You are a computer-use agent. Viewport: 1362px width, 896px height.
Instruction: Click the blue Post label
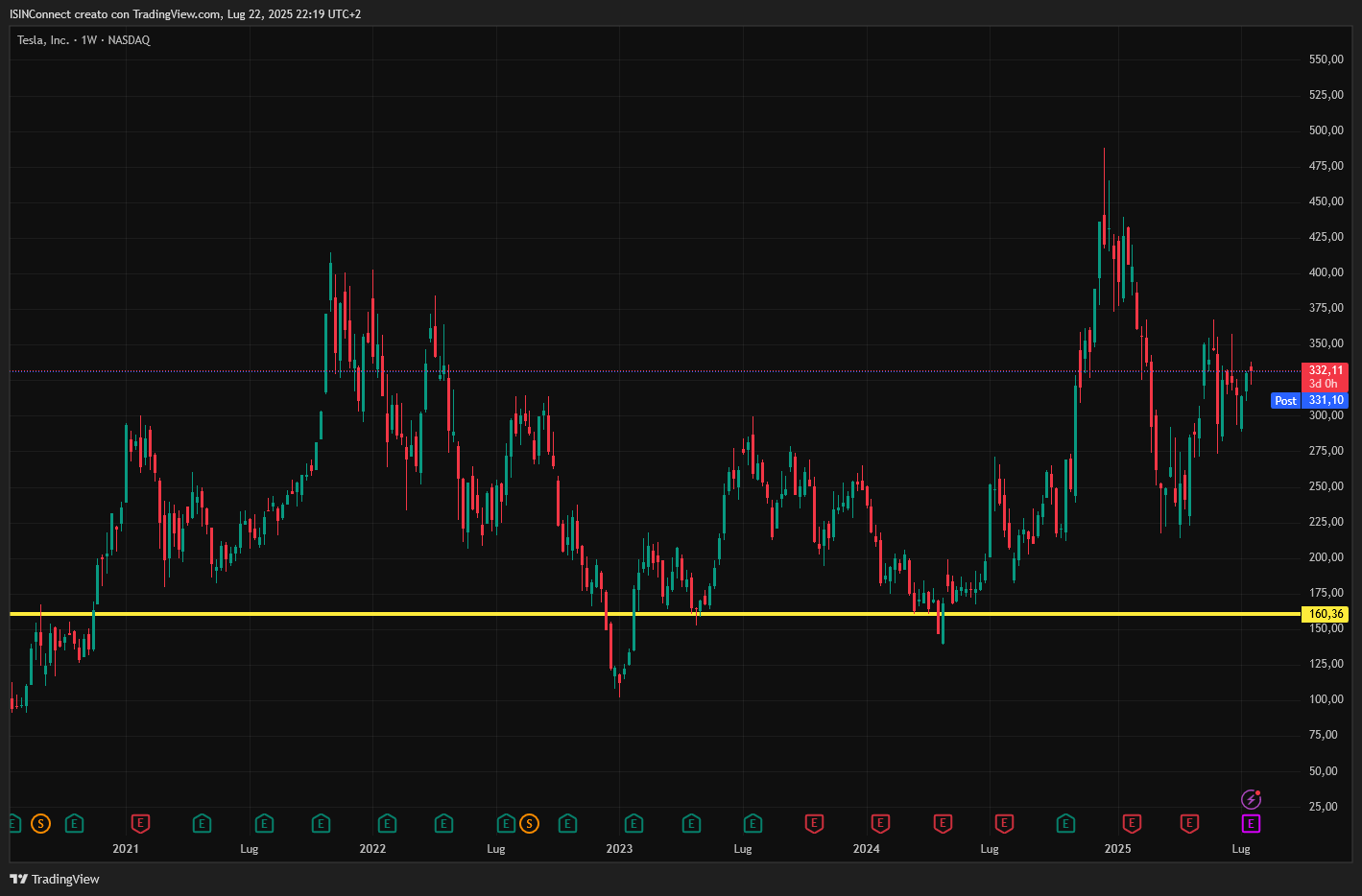pos(1285,401)
